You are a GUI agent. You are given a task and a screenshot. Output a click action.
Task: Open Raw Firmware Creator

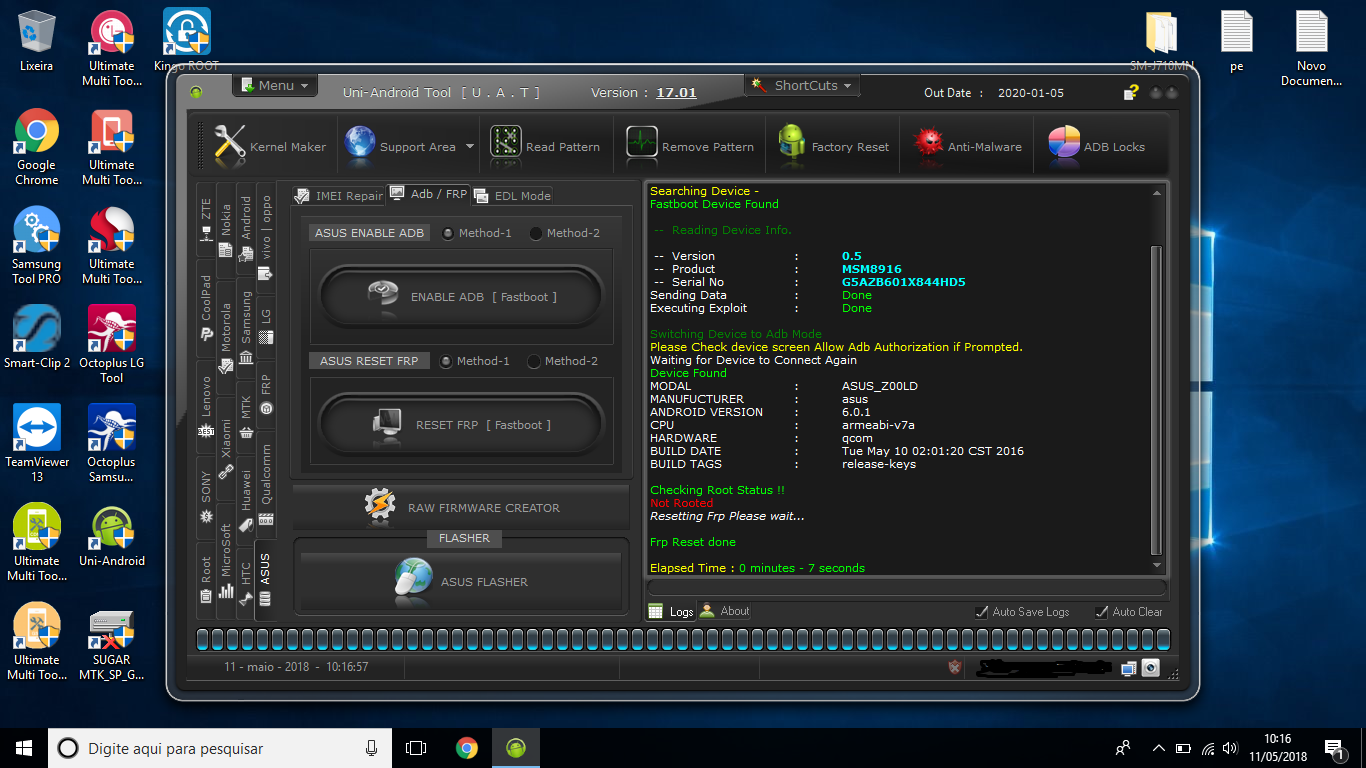pos(461,507)
